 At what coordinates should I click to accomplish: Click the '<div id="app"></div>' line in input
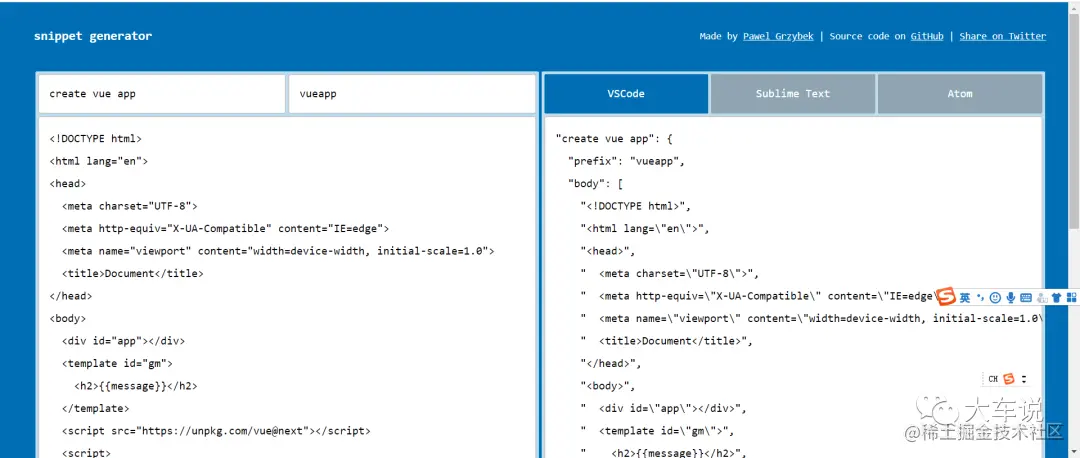123,341
